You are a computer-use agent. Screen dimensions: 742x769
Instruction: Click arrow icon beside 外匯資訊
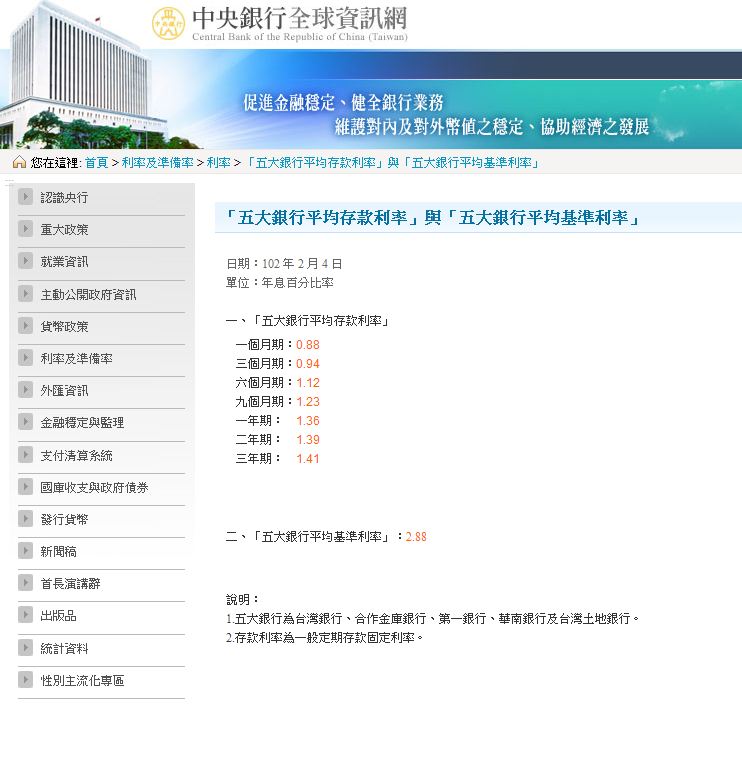[25, 390]
